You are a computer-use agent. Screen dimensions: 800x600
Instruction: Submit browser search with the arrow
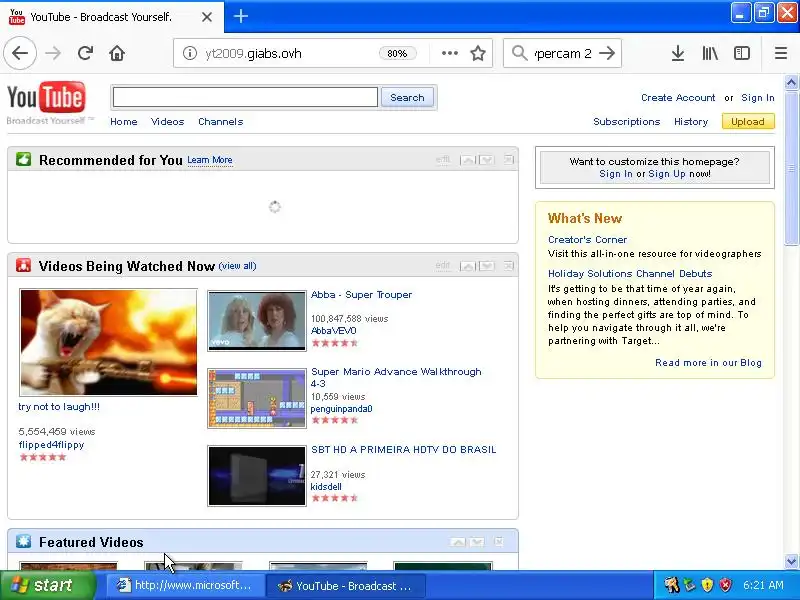607,53
